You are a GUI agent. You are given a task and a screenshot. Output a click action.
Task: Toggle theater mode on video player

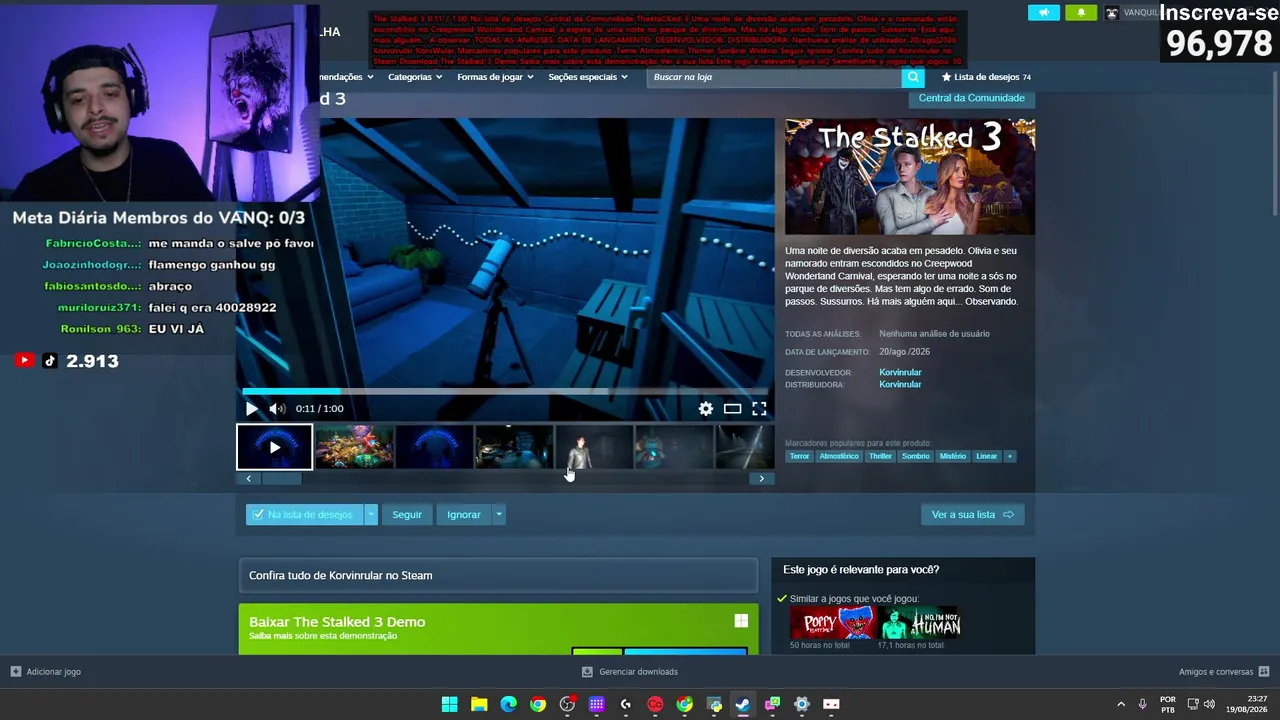point(733,408)
